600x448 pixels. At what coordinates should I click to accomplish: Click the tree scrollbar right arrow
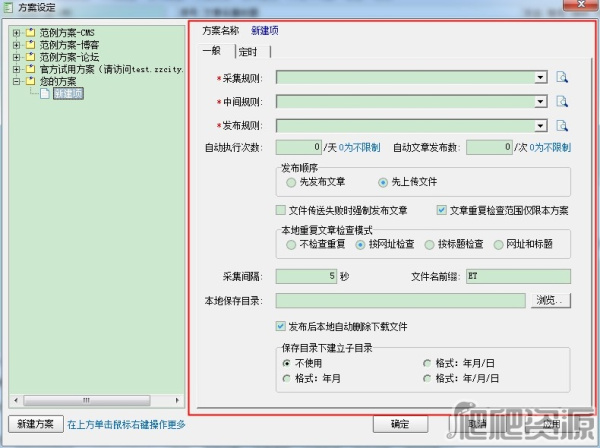pyautogui.click(x=177, y=401)
